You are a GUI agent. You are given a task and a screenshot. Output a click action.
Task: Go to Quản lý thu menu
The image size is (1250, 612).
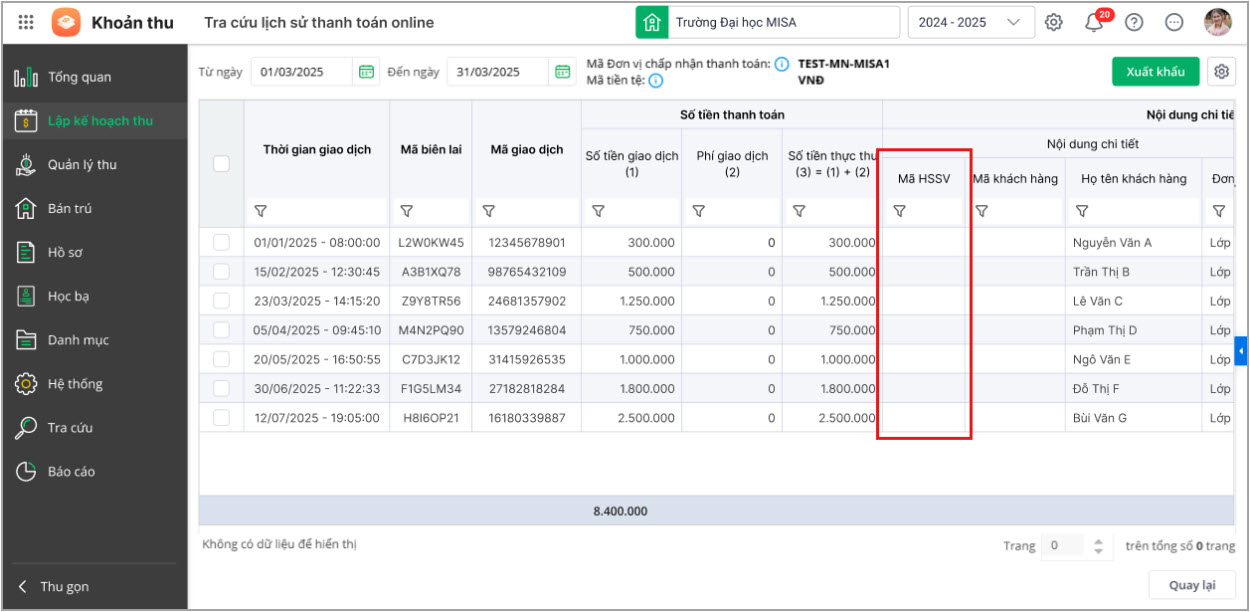tap(82, 165)
